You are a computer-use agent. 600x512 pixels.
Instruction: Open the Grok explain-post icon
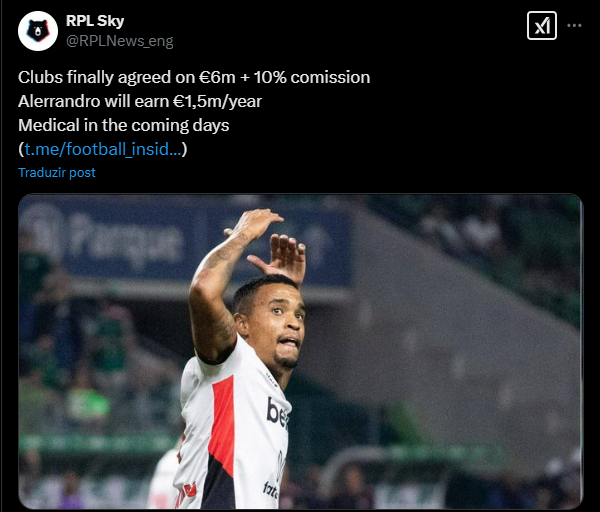click(x=542, y=26)
